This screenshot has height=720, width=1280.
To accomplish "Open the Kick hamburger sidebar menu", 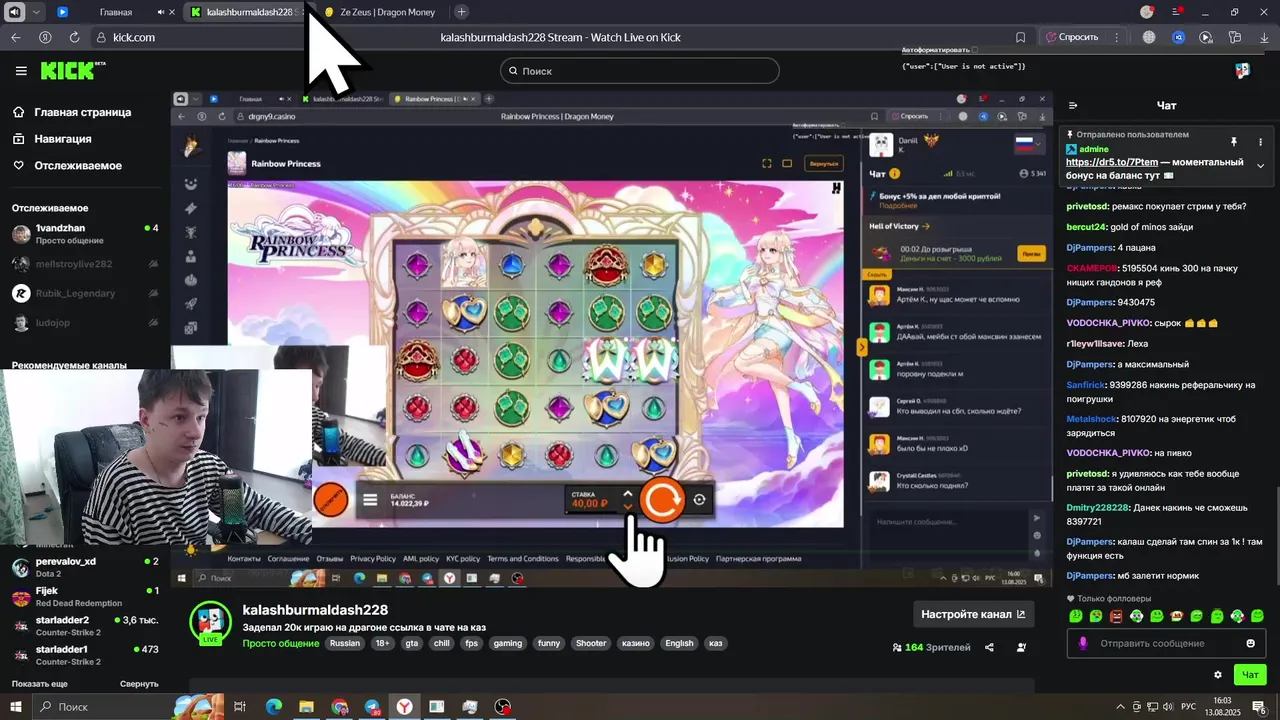I will pos(21,71).
